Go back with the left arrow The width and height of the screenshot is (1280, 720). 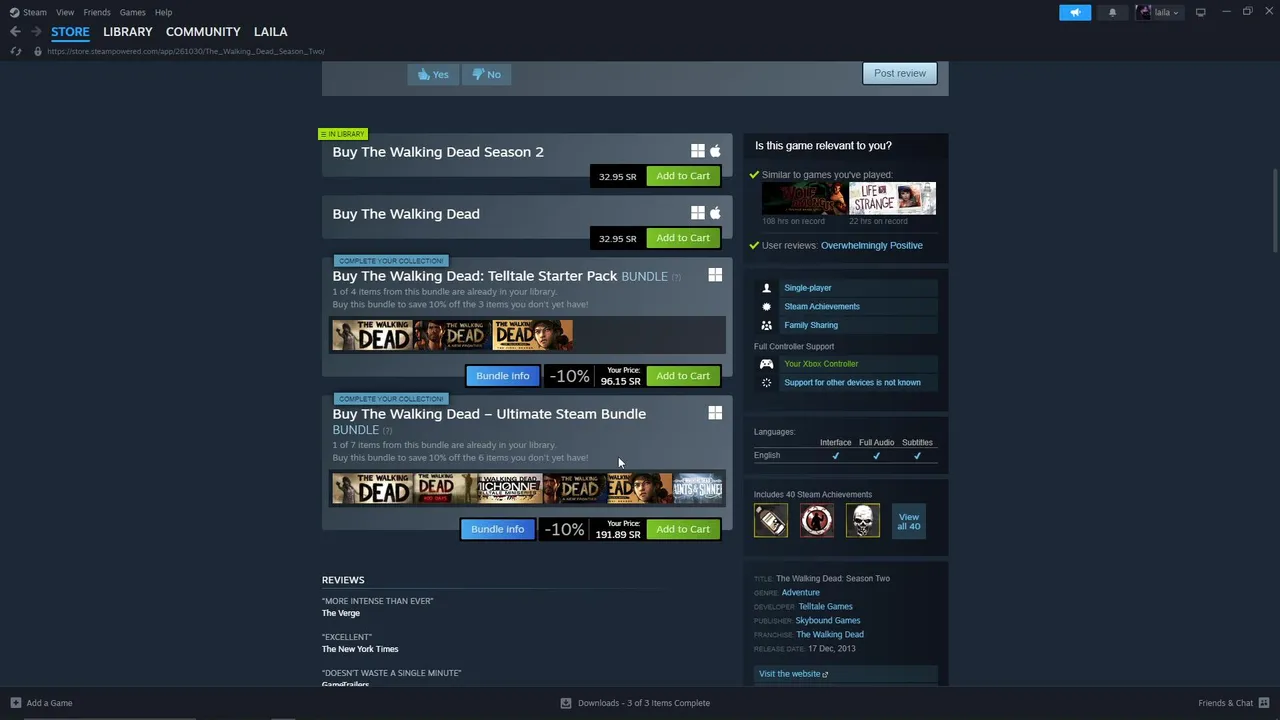15,32
